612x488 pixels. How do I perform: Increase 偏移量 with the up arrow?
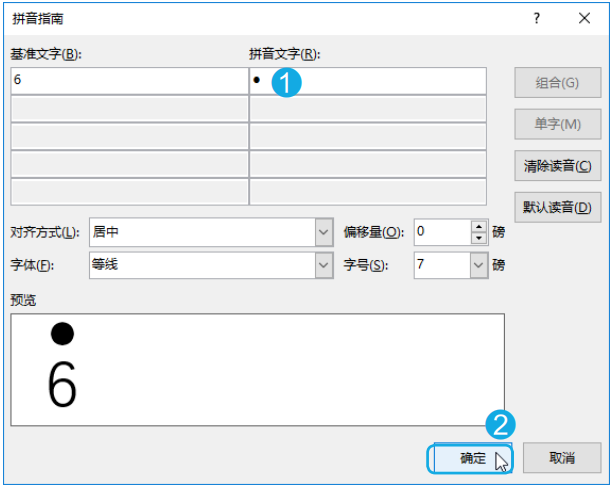coord(478,226)
